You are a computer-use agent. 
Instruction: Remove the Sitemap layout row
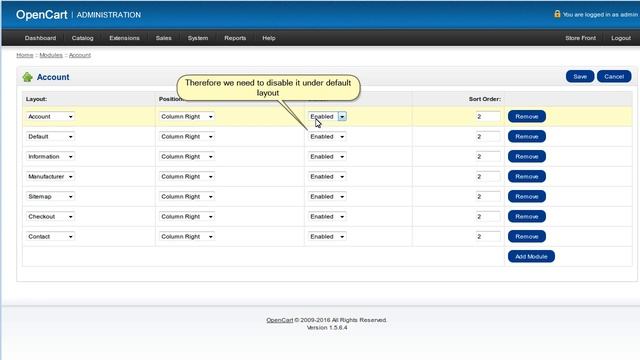[527, 196]
